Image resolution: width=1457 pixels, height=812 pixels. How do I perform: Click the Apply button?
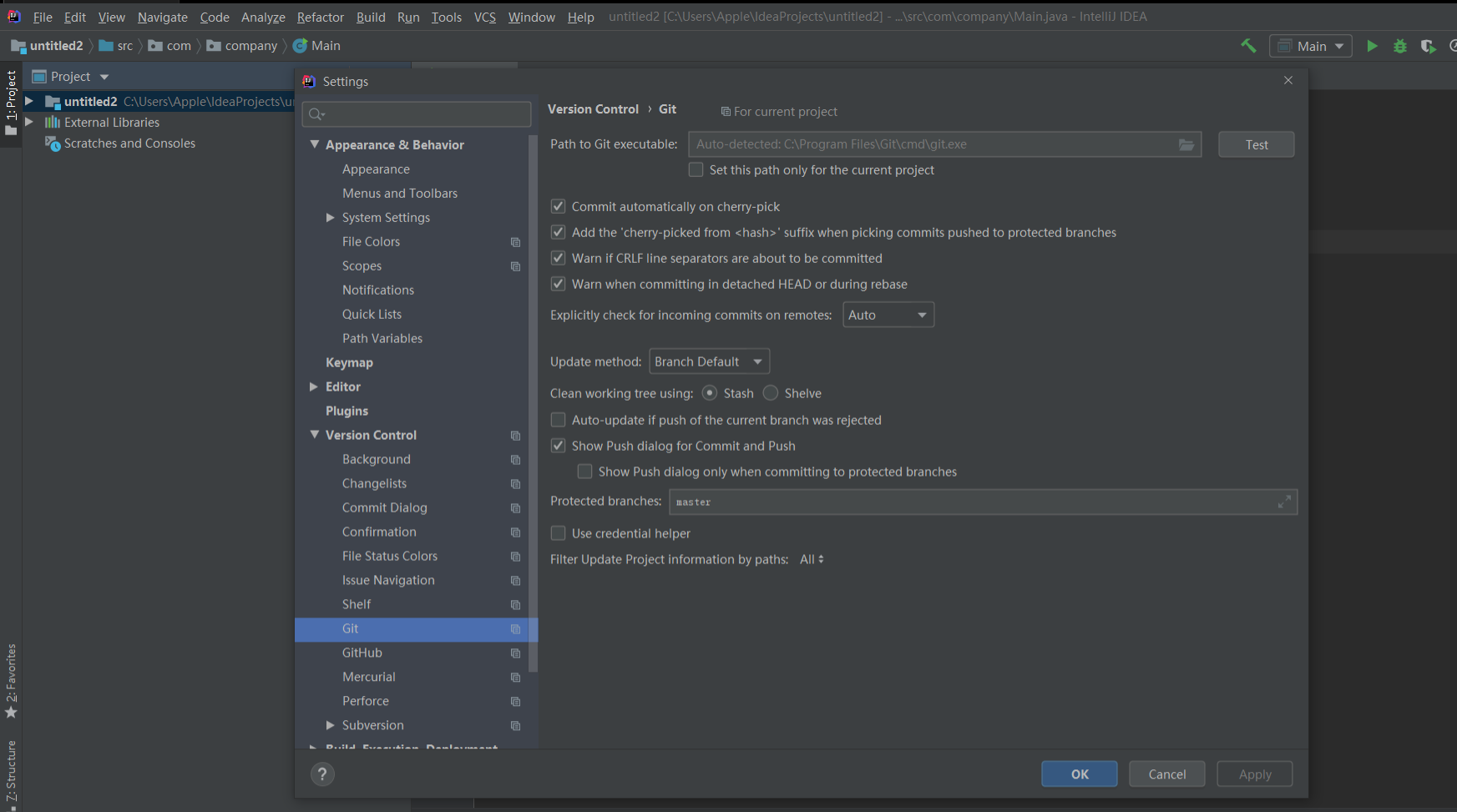pos(1255,774)
